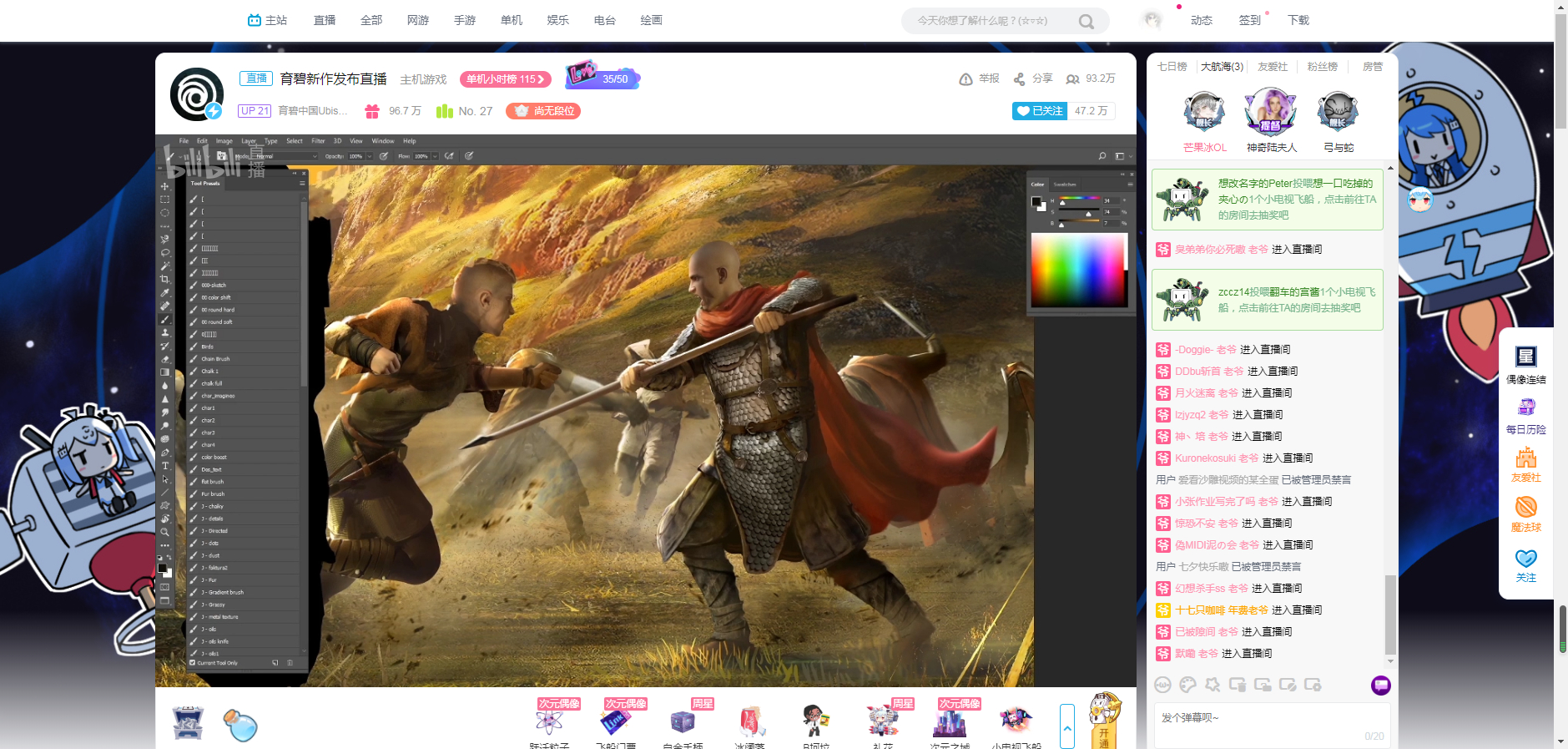
Task: Open 神奇陆夫人 guard avatar
Action: [1271, 112]
